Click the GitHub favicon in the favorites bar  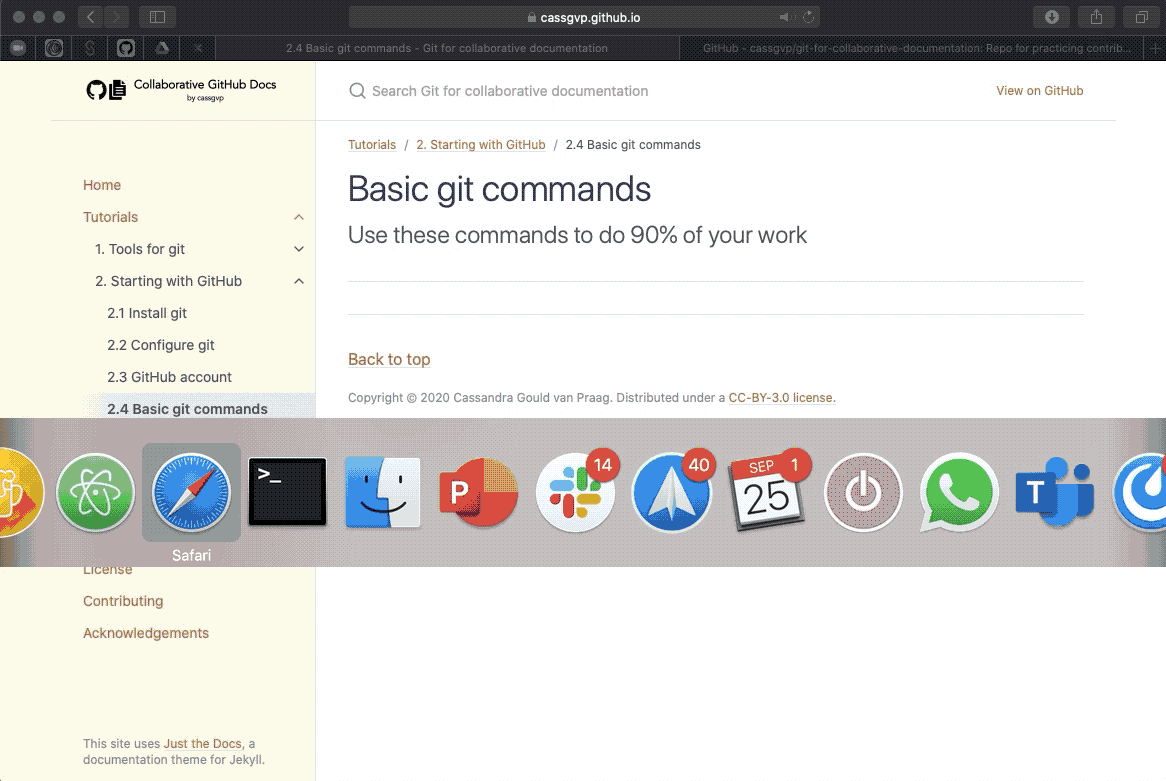(125, 48)
